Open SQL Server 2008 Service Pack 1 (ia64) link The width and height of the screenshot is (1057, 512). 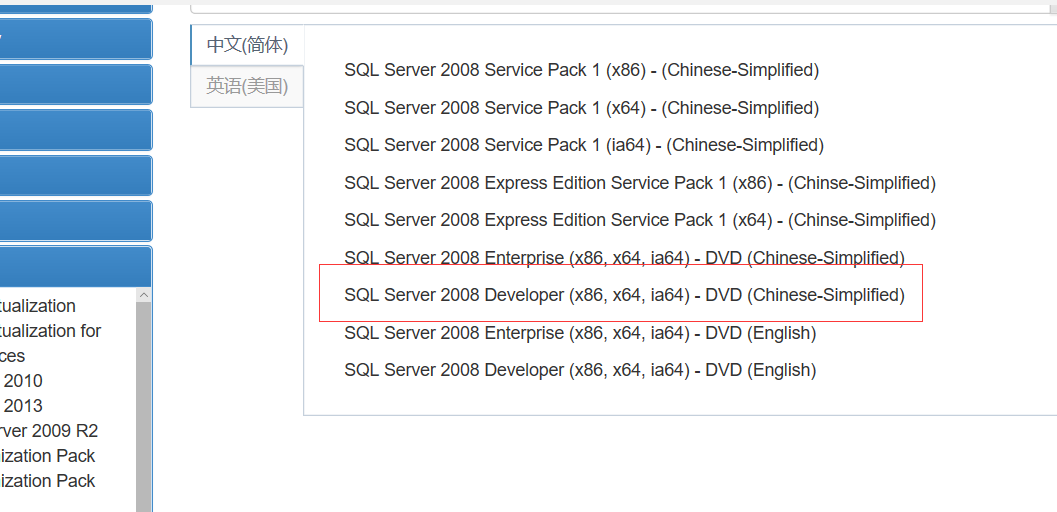click(583, 145)
